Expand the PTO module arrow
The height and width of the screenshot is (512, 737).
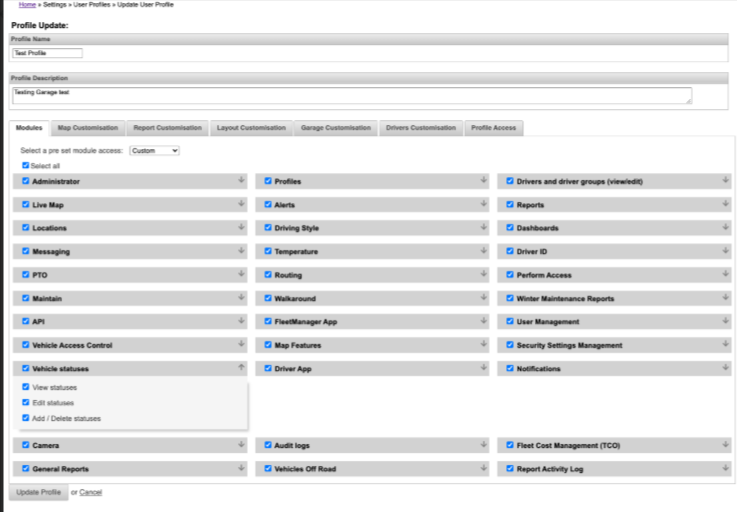pos(241,274)
